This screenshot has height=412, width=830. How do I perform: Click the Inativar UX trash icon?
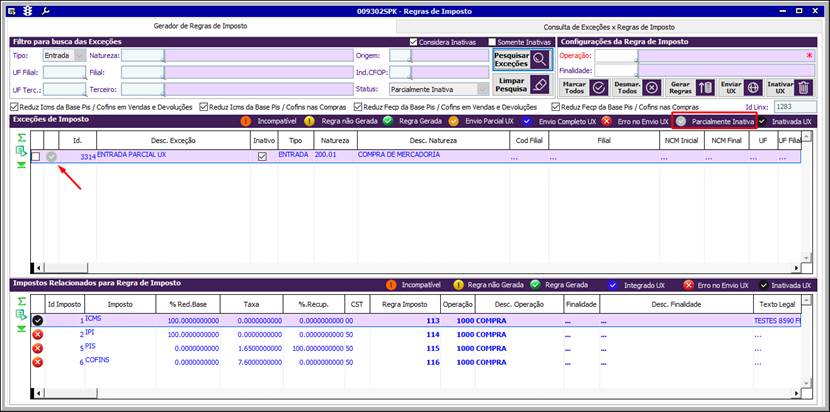pos(804,87)
